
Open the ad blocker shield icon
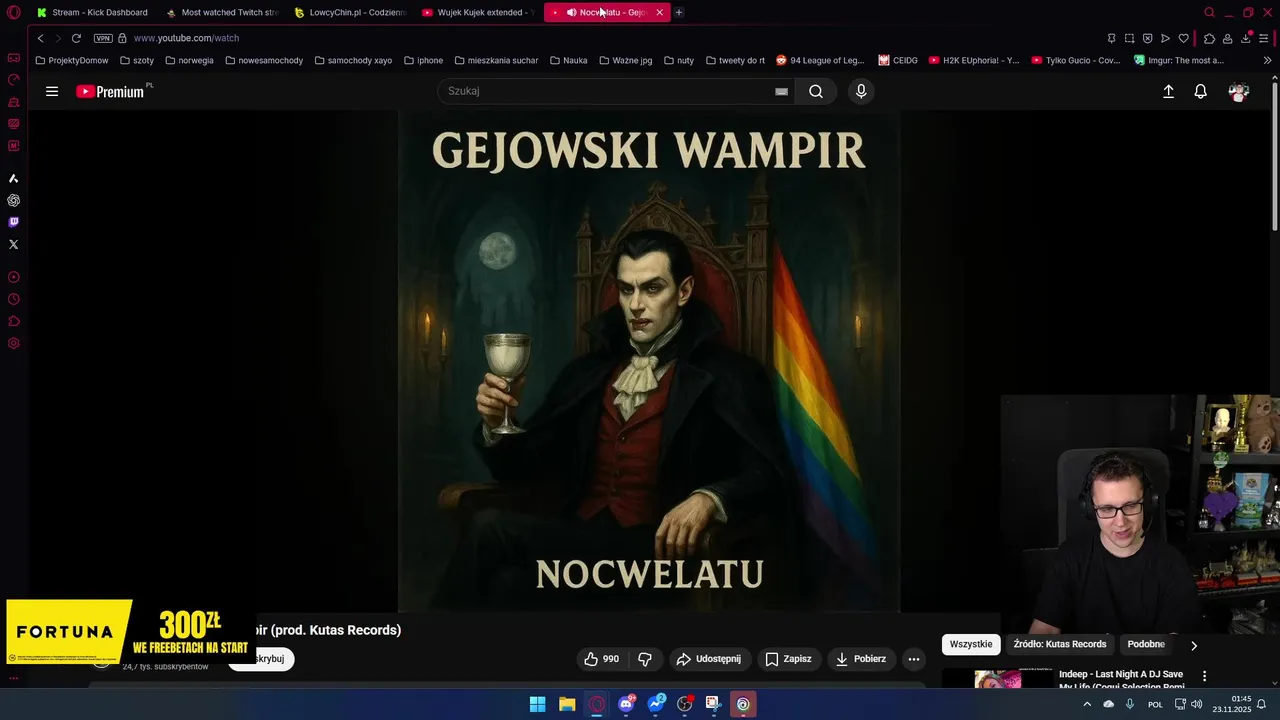pos(1147,38)
